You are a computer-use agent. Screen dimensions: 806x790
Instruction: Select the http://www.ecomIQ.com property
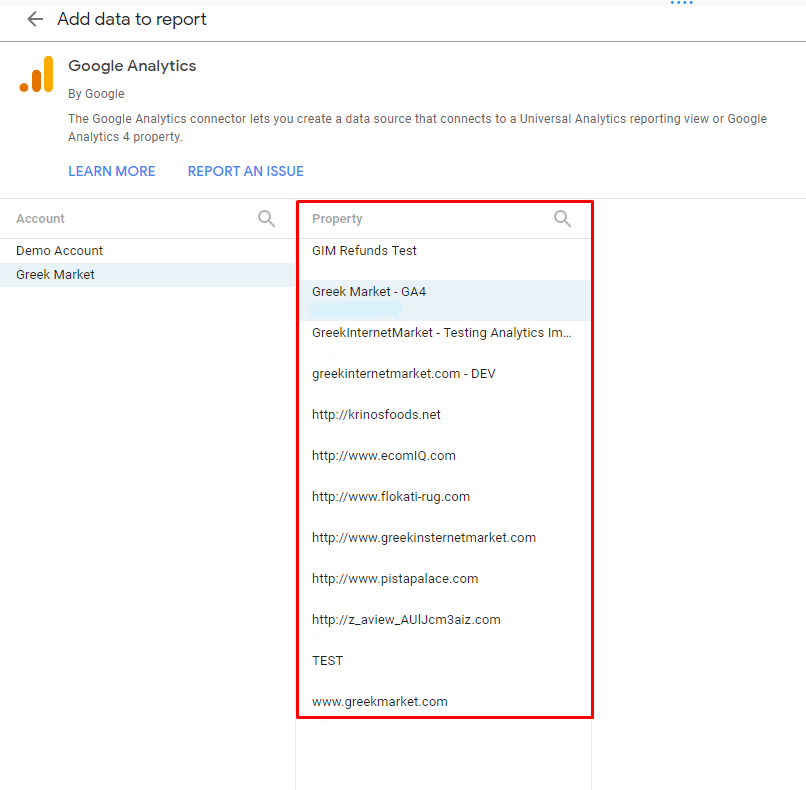(384, 456)
